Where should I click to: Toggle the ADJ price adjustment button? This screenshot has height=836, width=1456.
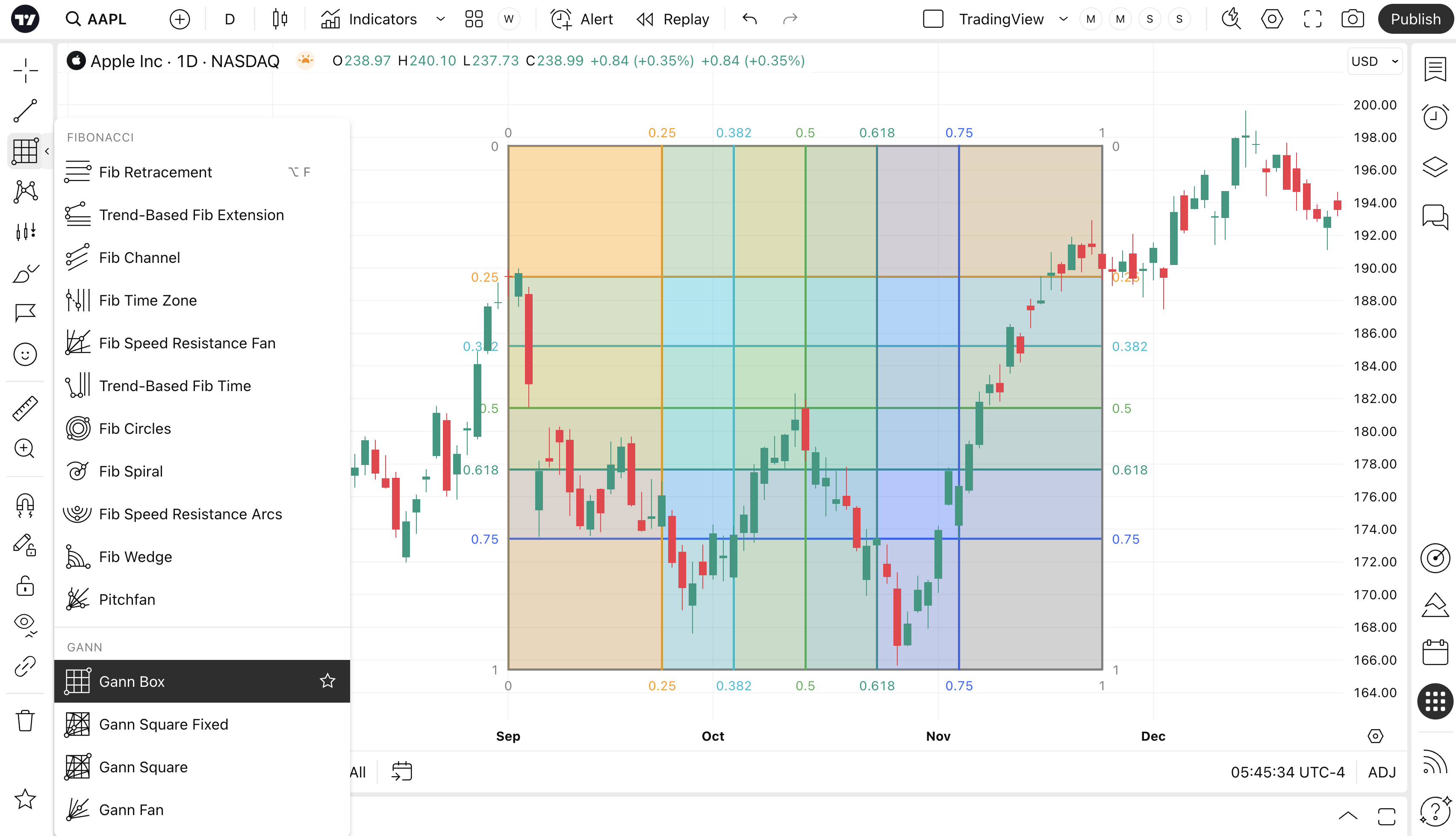click(1381, 772)
